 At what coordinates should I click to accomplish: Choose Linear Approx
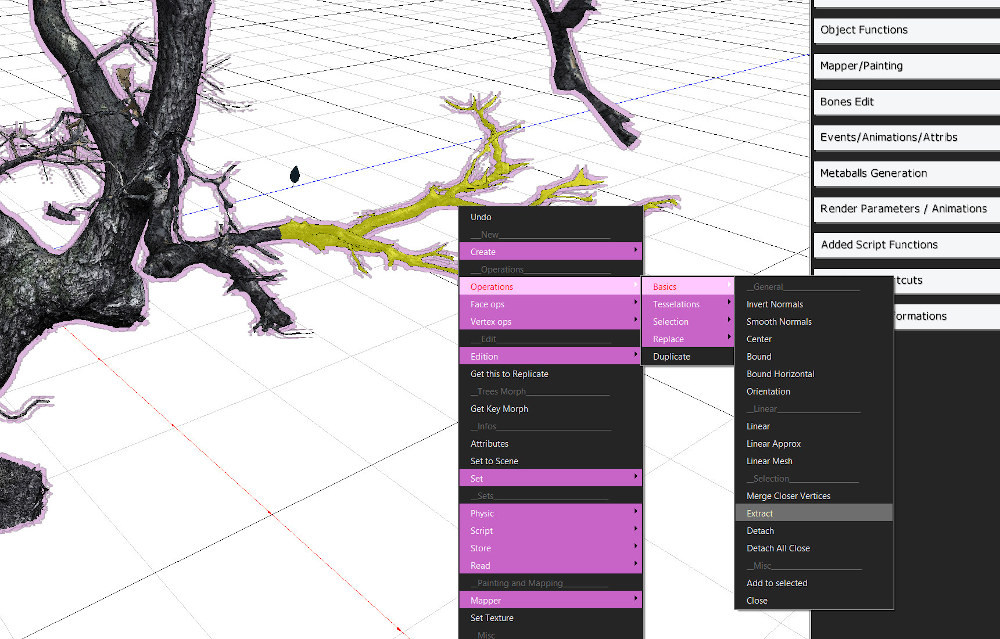(x=814, y=444)
